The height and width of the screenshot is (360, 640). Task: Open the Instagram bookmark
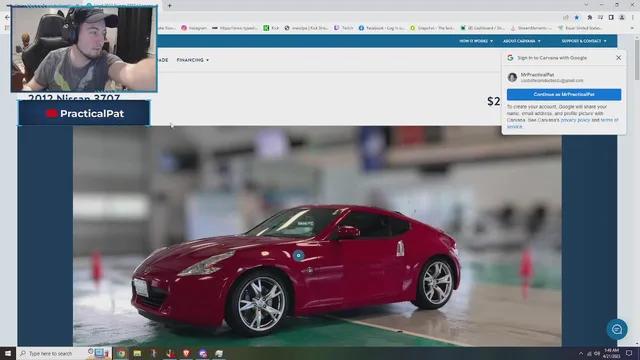(194, 28)
